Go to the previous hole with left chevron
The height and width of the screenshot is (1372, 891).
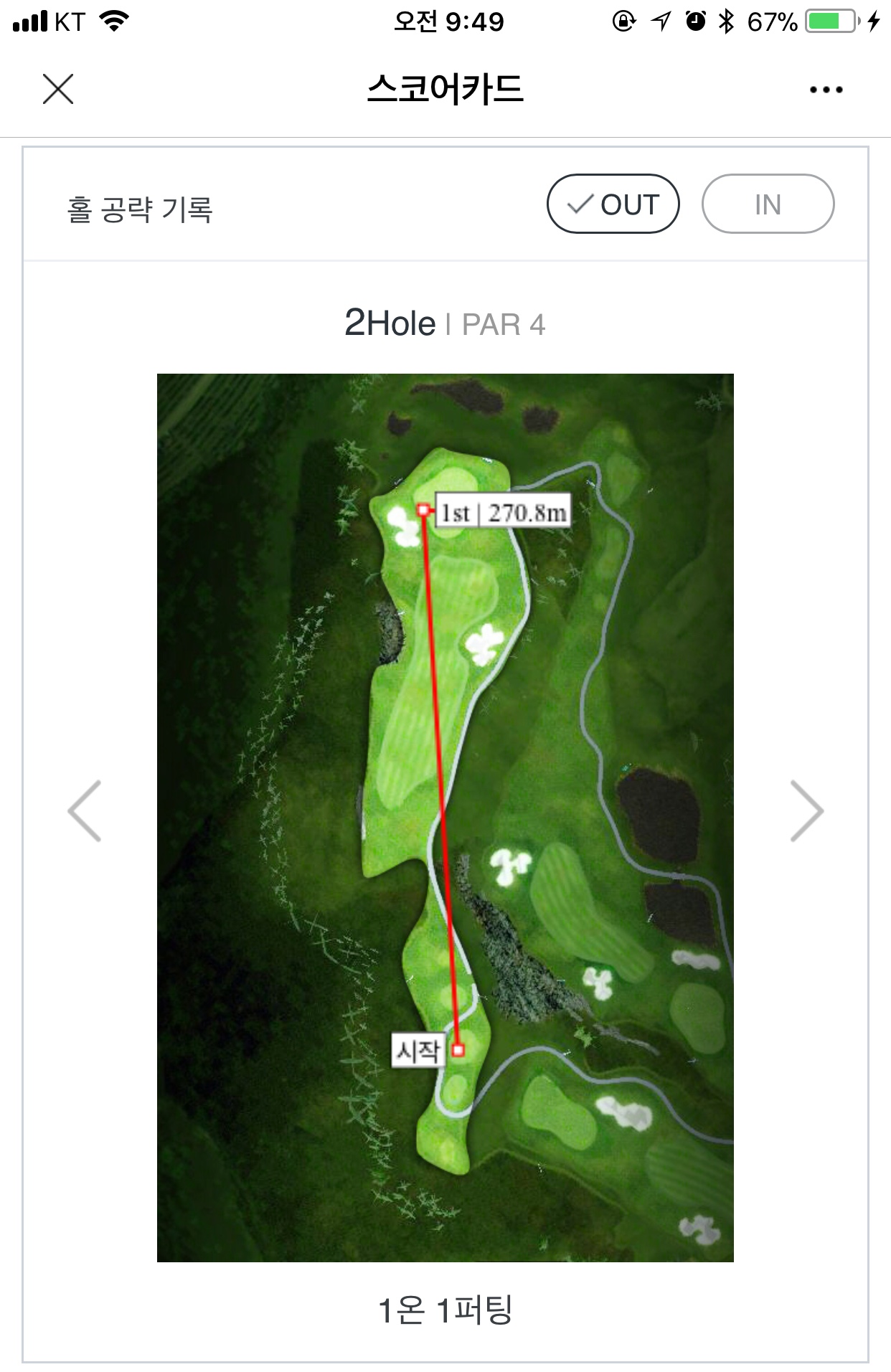pyautogui.click(x=85, y=810)
